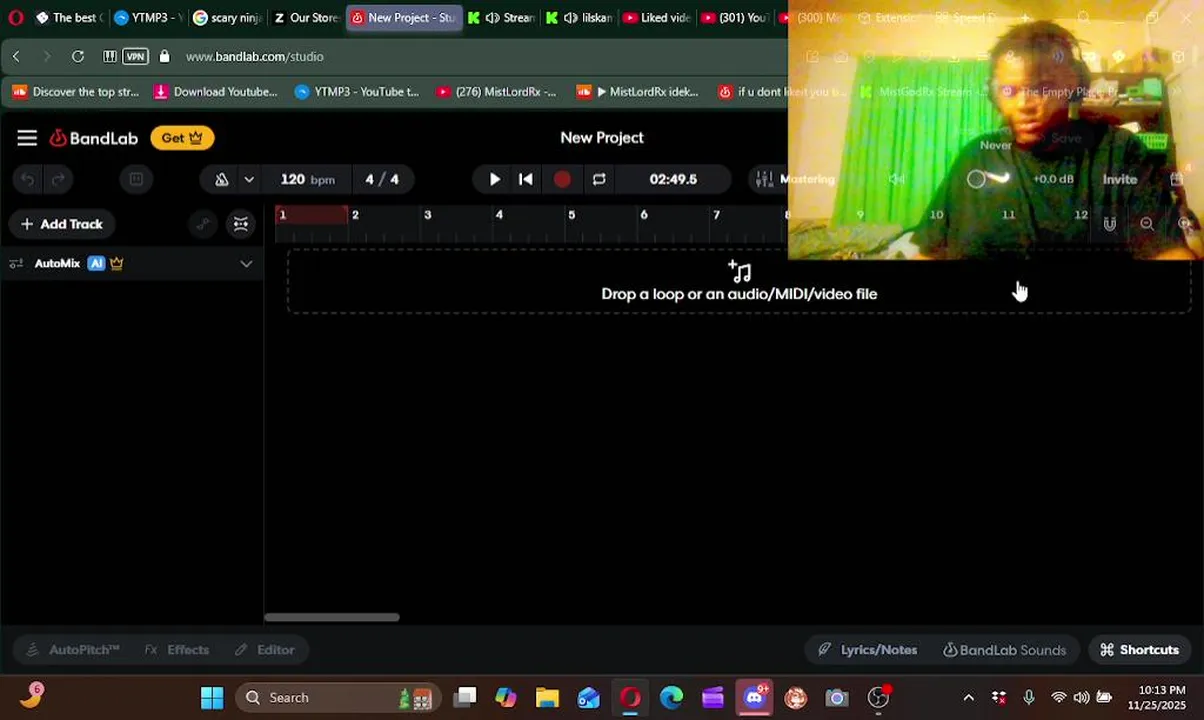1204x720 pixels.
Task: Click timeline bar 6 marker
Action: pos(644,215)
